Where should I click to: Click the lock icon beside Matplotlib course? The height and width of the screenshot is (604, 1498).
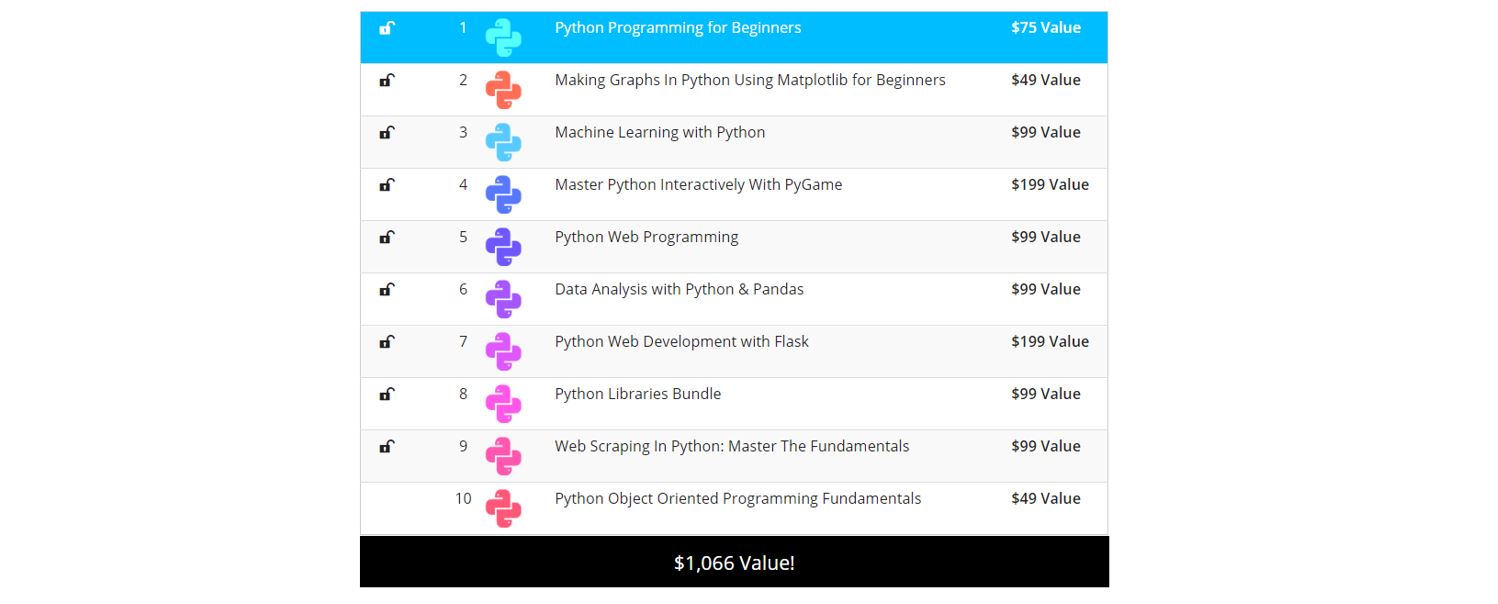(387, 80)
